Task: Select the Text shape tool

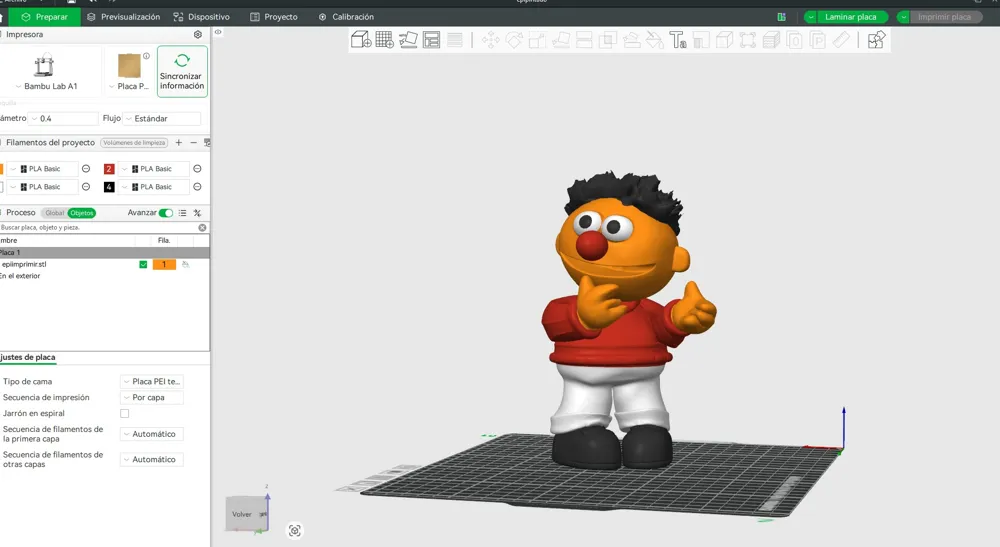Action: pos(678,40)
